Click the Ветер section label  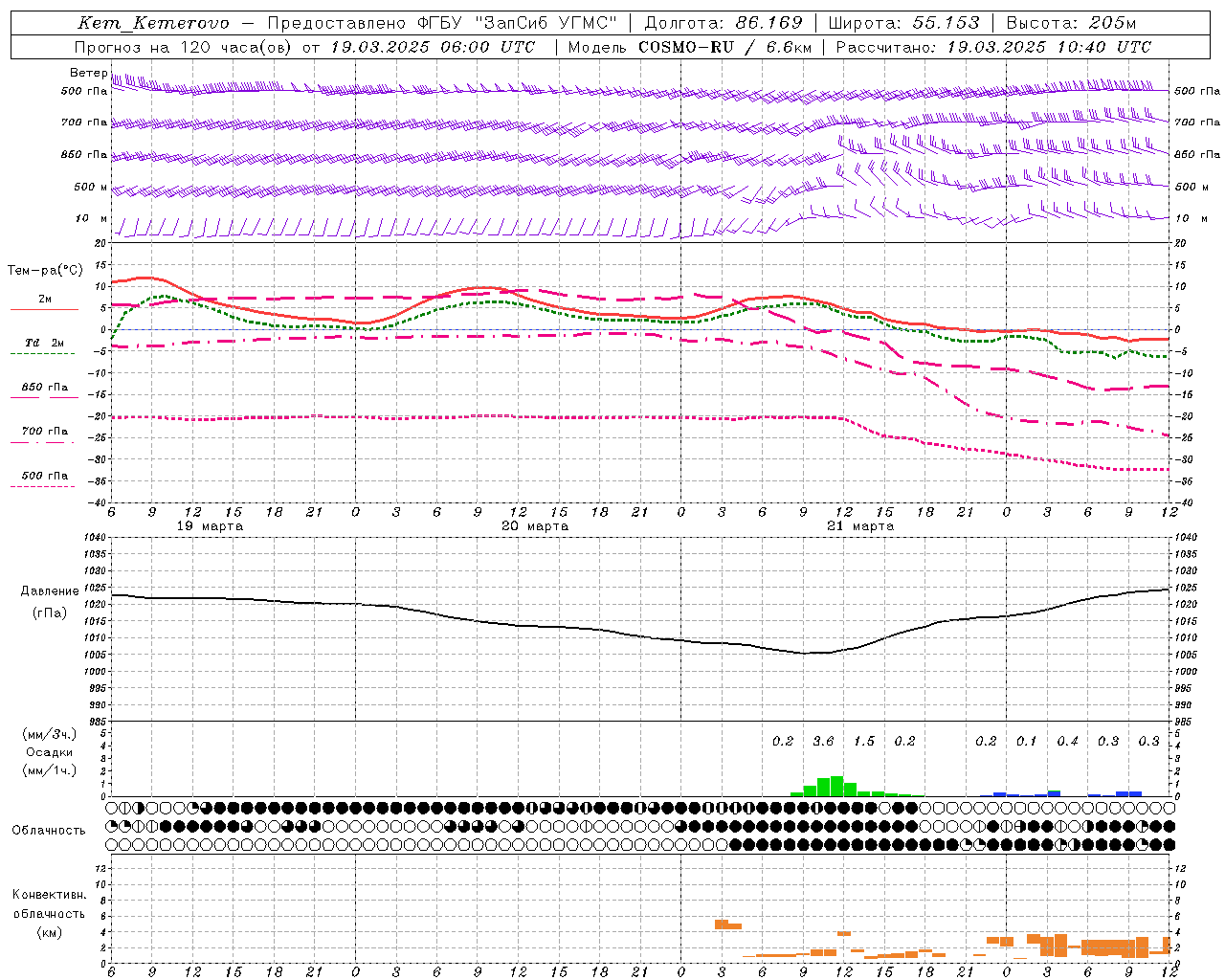point(88,73)
